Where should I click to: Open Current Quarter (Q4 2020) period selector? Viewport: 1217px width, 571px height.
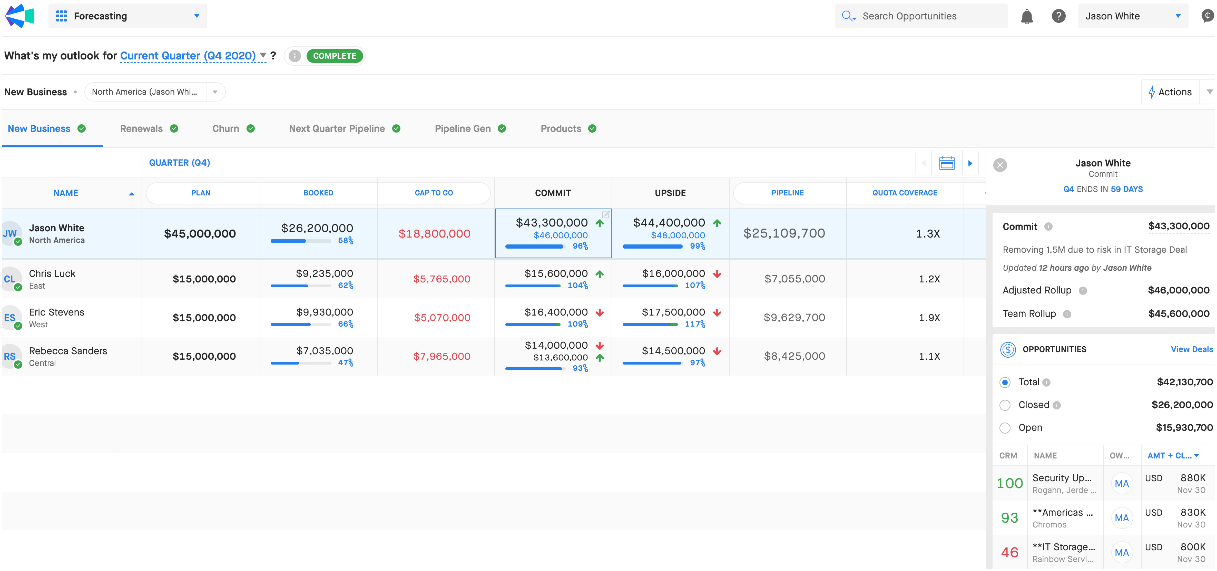(x=193, y=56)
